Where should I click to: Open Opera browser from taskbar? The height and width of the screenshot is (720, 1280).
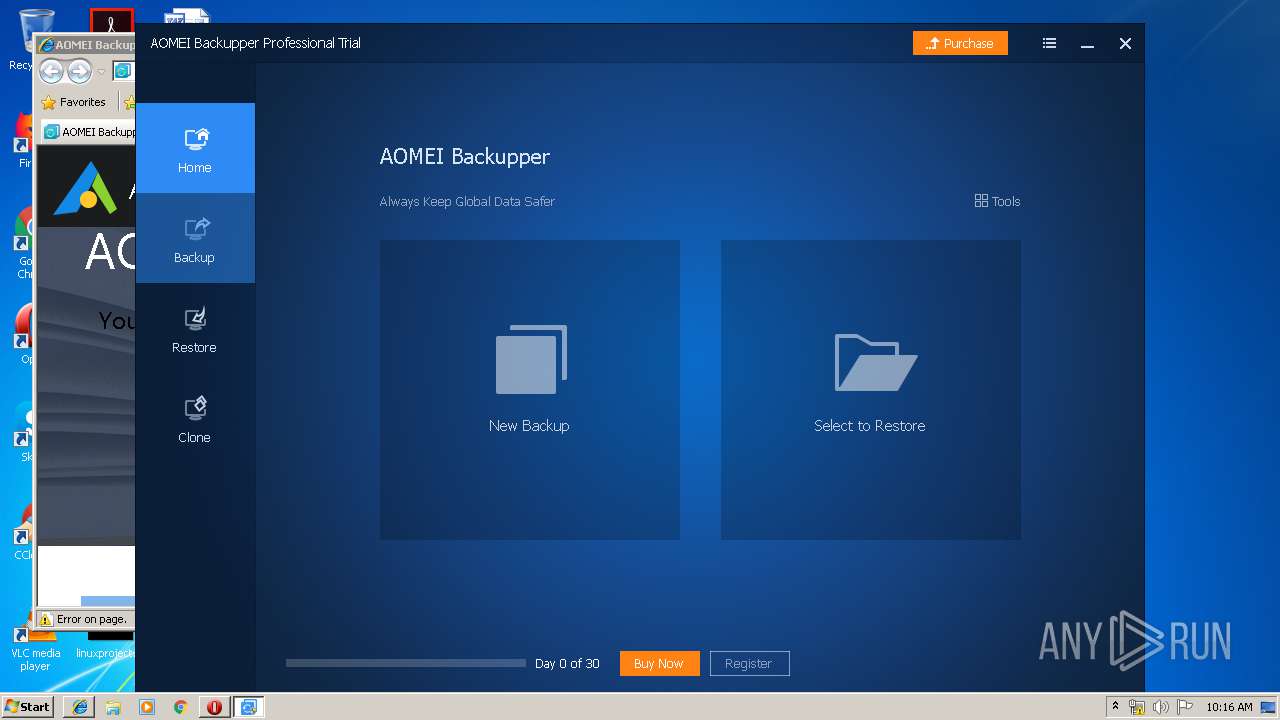point(214,707)
